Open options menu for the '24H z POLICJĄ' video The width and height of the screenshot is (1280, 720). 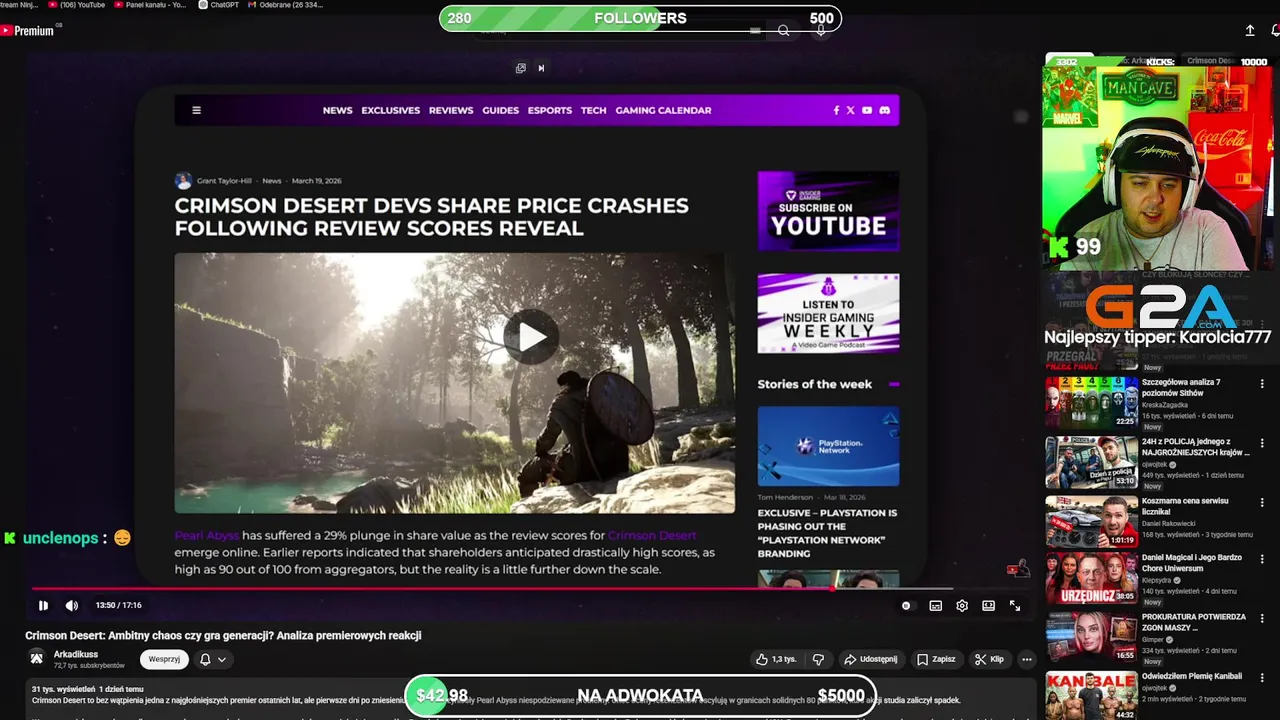point(1262,443)
